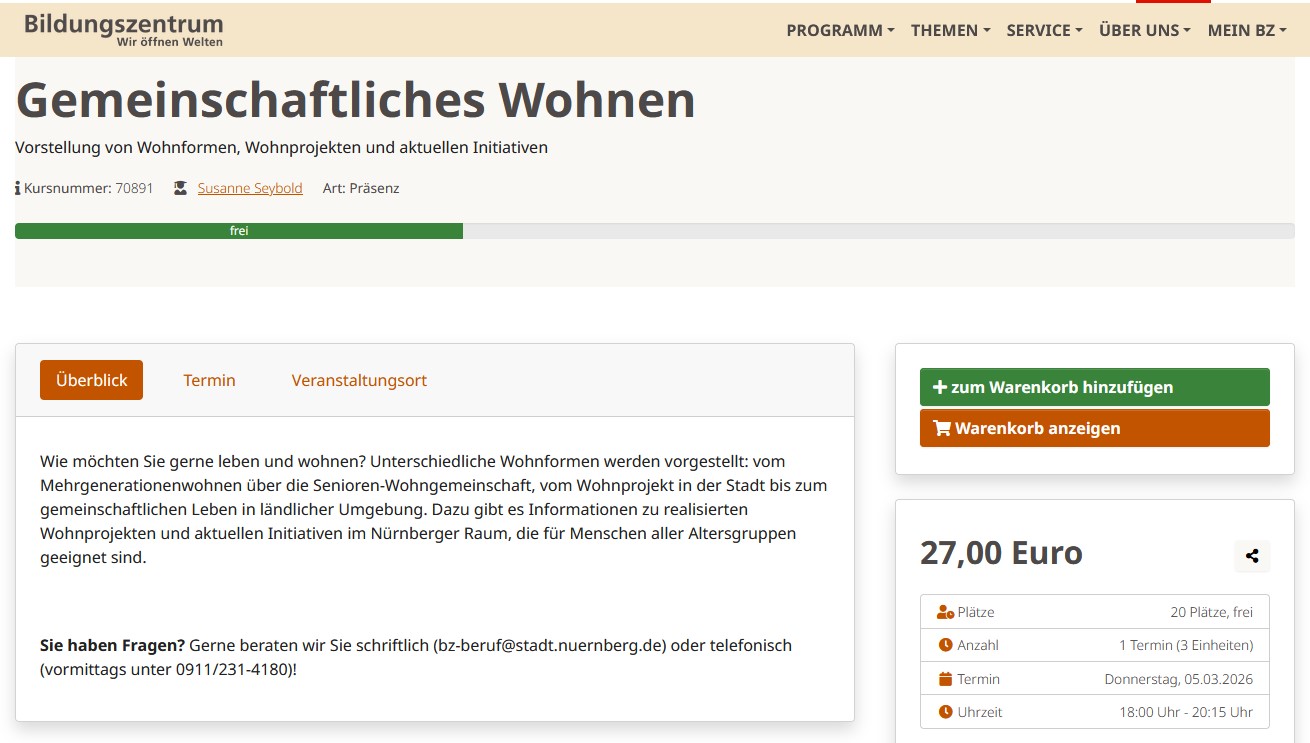Viewport: 1310px width, 743px height.
Task: Select the Überblick tab
Action: click(x=91, y=380)
